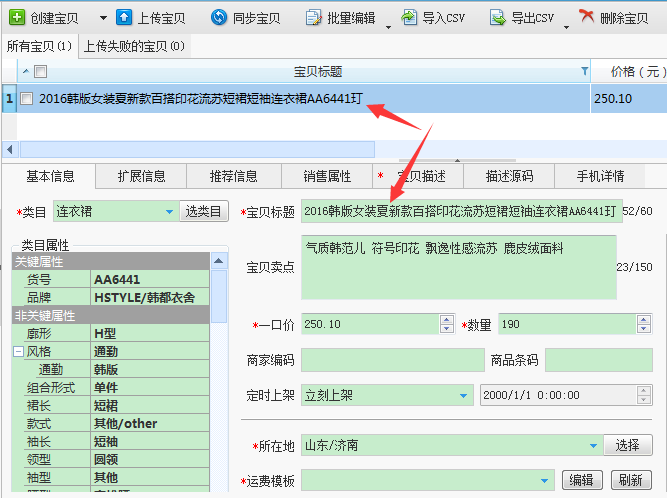Open the 类目 连衣裙 dropdown
Image resolution: width=667 pixels, height=498 pixels.
169,212
